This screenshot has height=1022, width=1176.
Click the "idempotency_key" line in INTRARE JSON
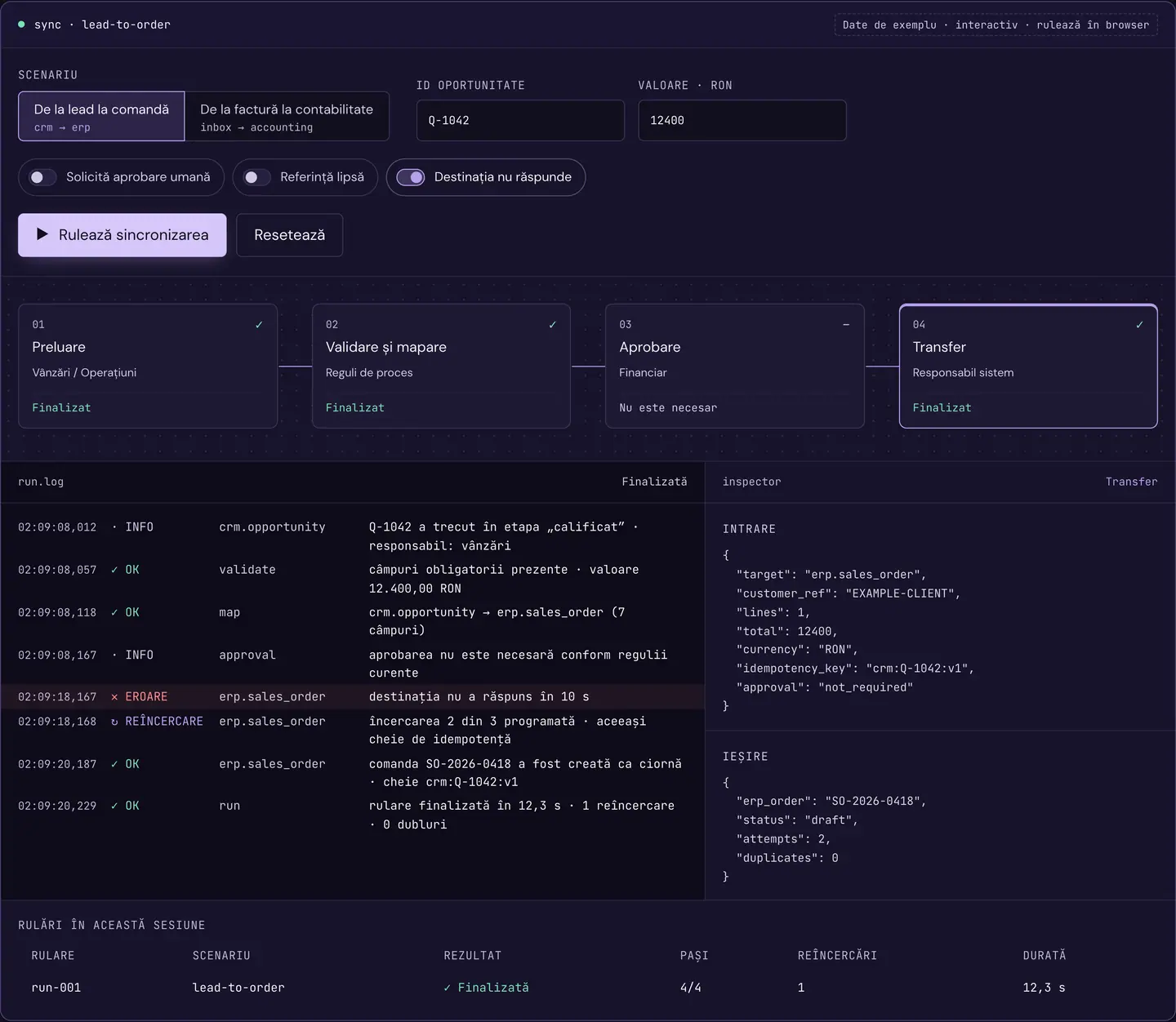click(855, 669)
